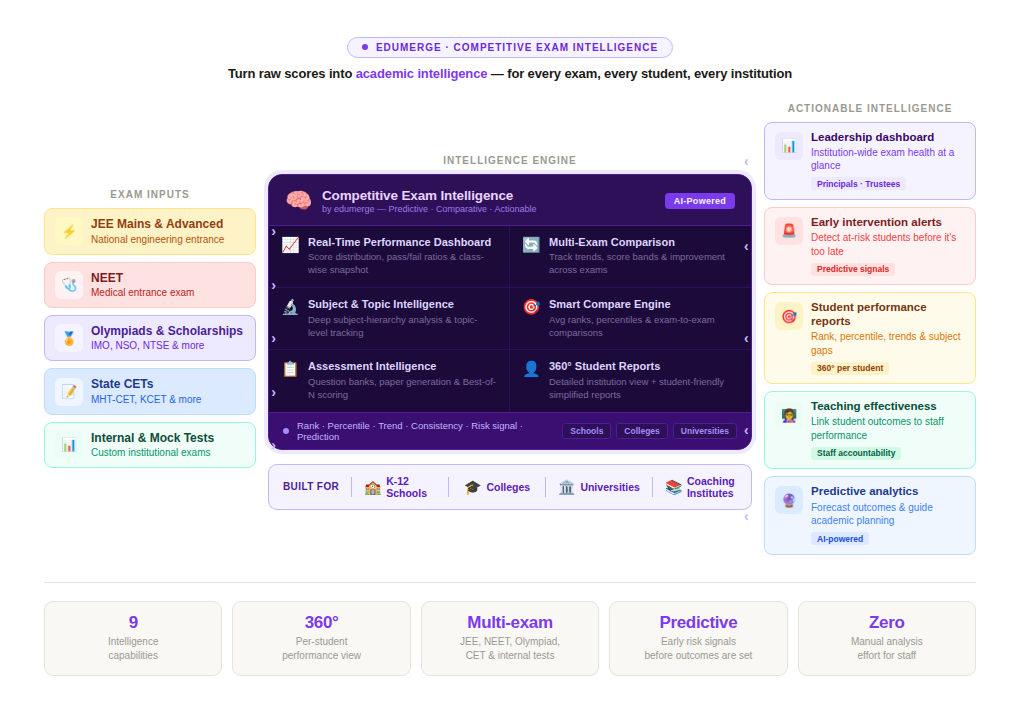Viewport: 1020px width, 716px height.
Task: Click the Staff accountability tag
Action: click(855, 453)
